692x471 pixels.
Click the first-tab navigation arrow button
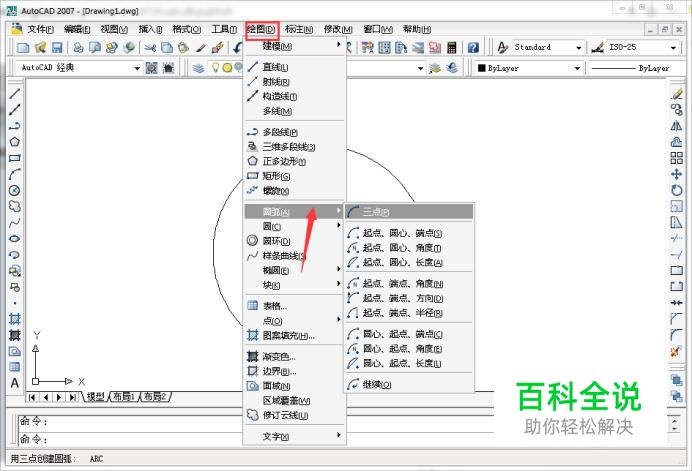point(32,397)
